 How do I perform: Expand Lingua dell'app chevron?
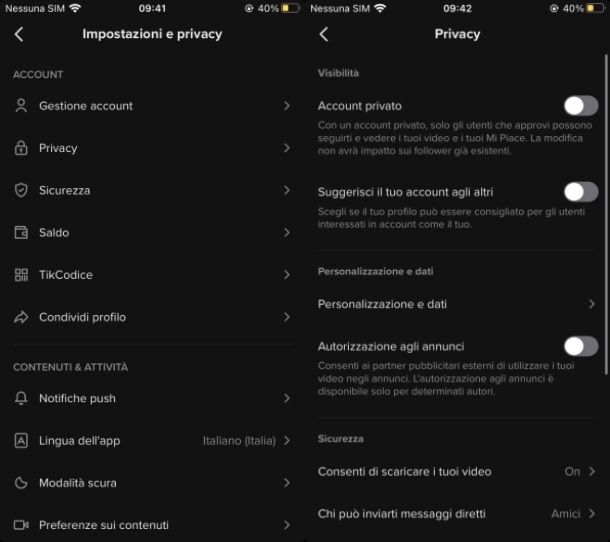pyautogui.click(x=287, y=440)
